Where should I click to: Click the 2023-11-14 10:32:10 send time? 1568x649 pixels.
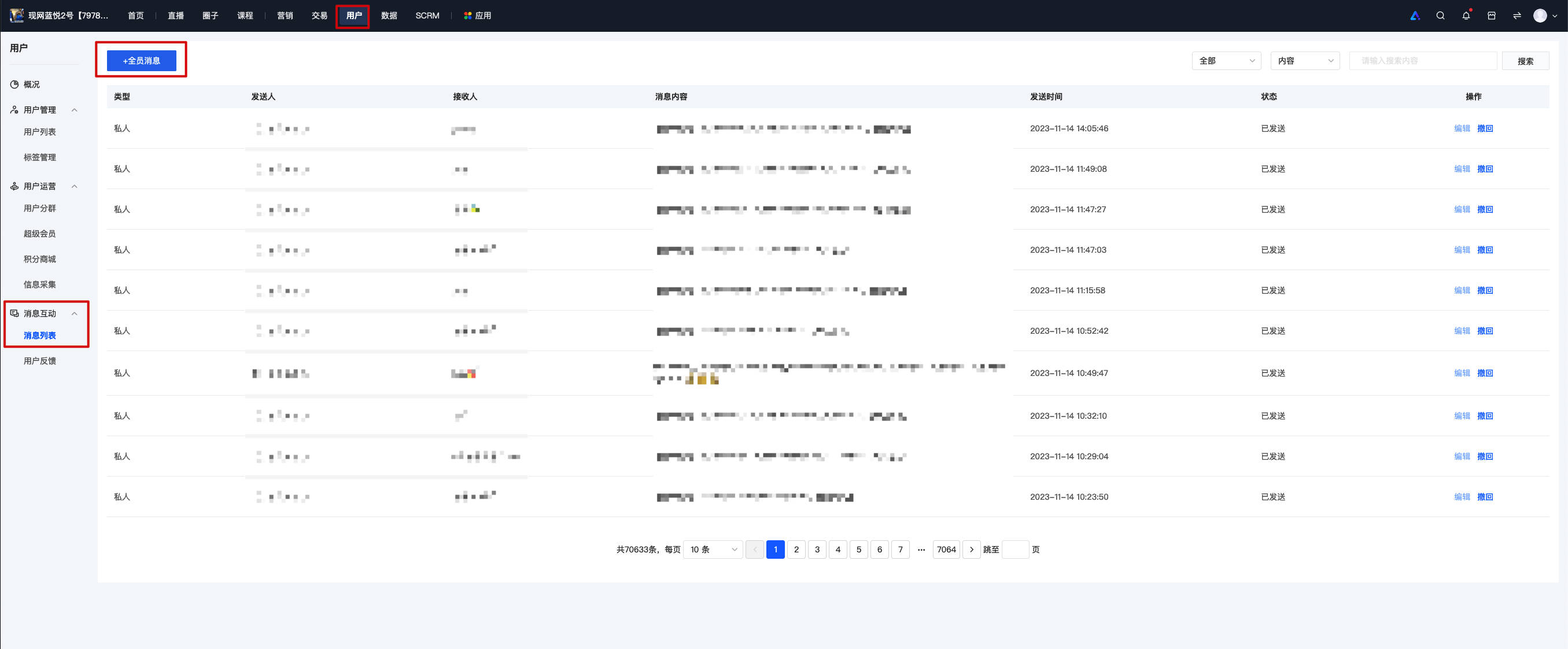1068,416
